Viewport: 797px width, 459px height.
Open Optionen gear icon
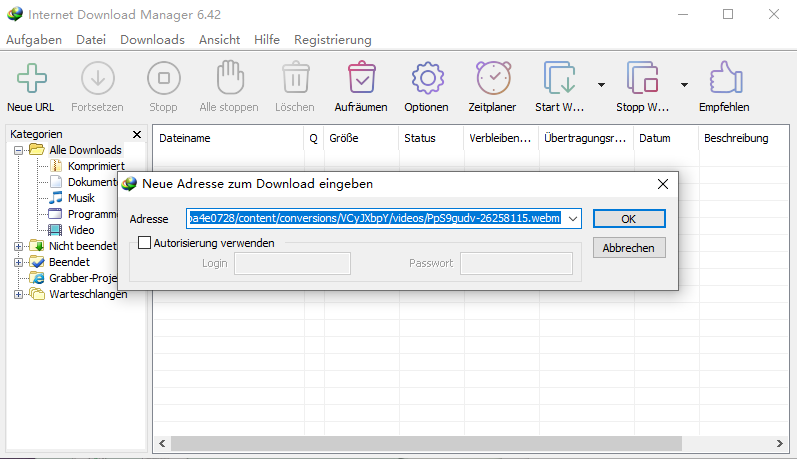[427, 78]
